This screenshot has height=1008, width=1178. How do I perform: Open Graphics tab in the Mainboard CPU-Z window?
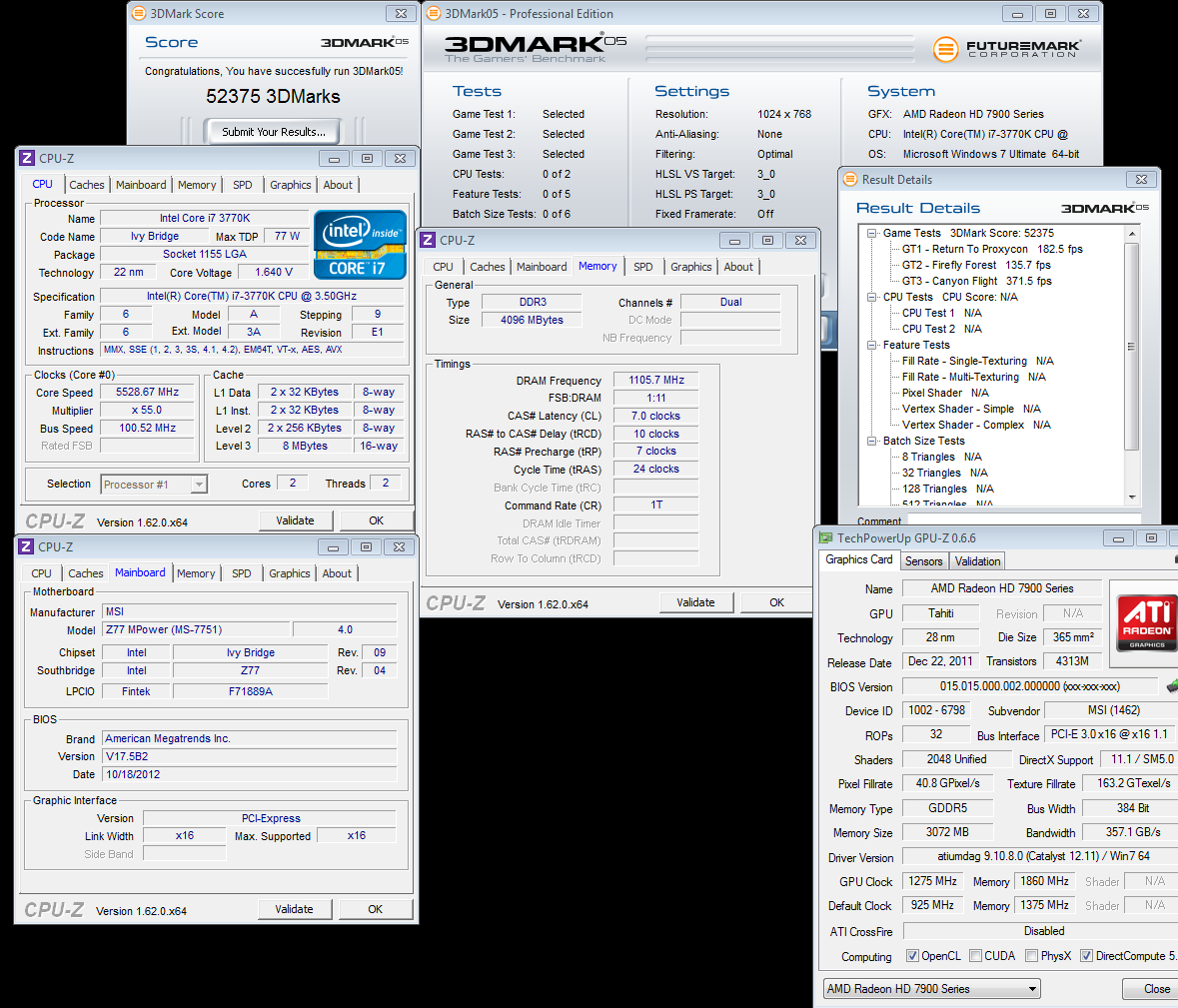click(289, 573)
